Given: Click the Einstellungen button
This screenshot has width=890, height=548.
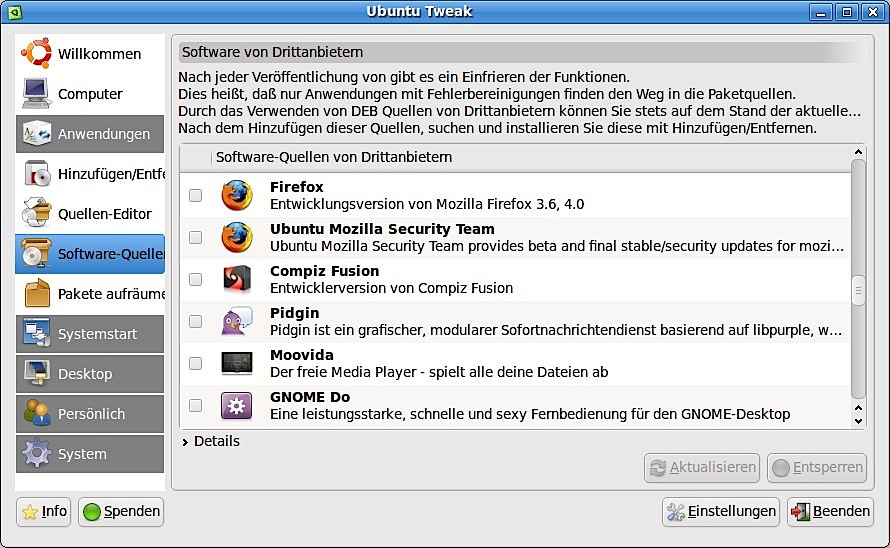Looking at the screenshot, I should click(721, 512).
